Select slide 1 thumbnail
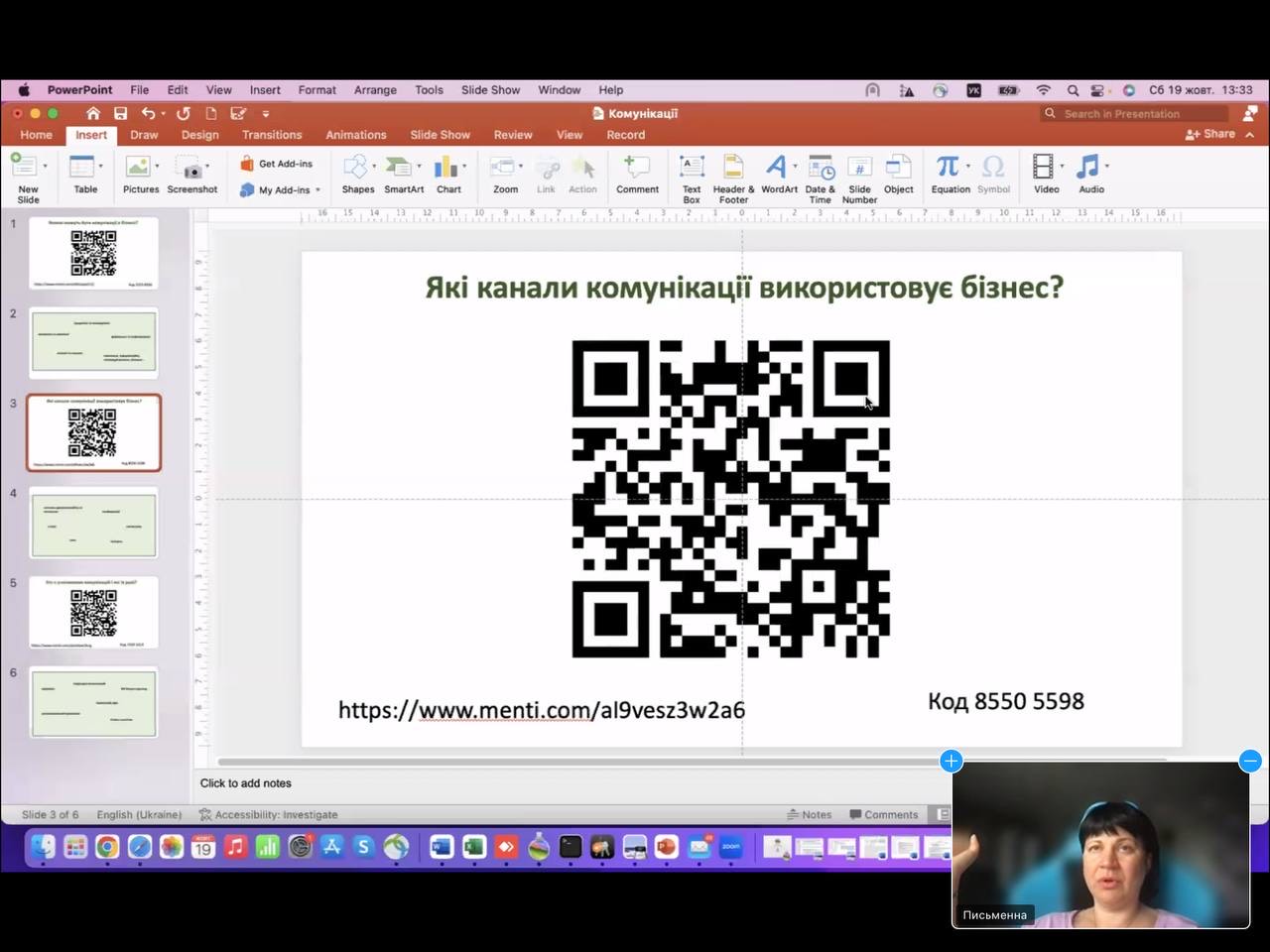Viewport: 1270px width, 952px height. click(93, 254)
